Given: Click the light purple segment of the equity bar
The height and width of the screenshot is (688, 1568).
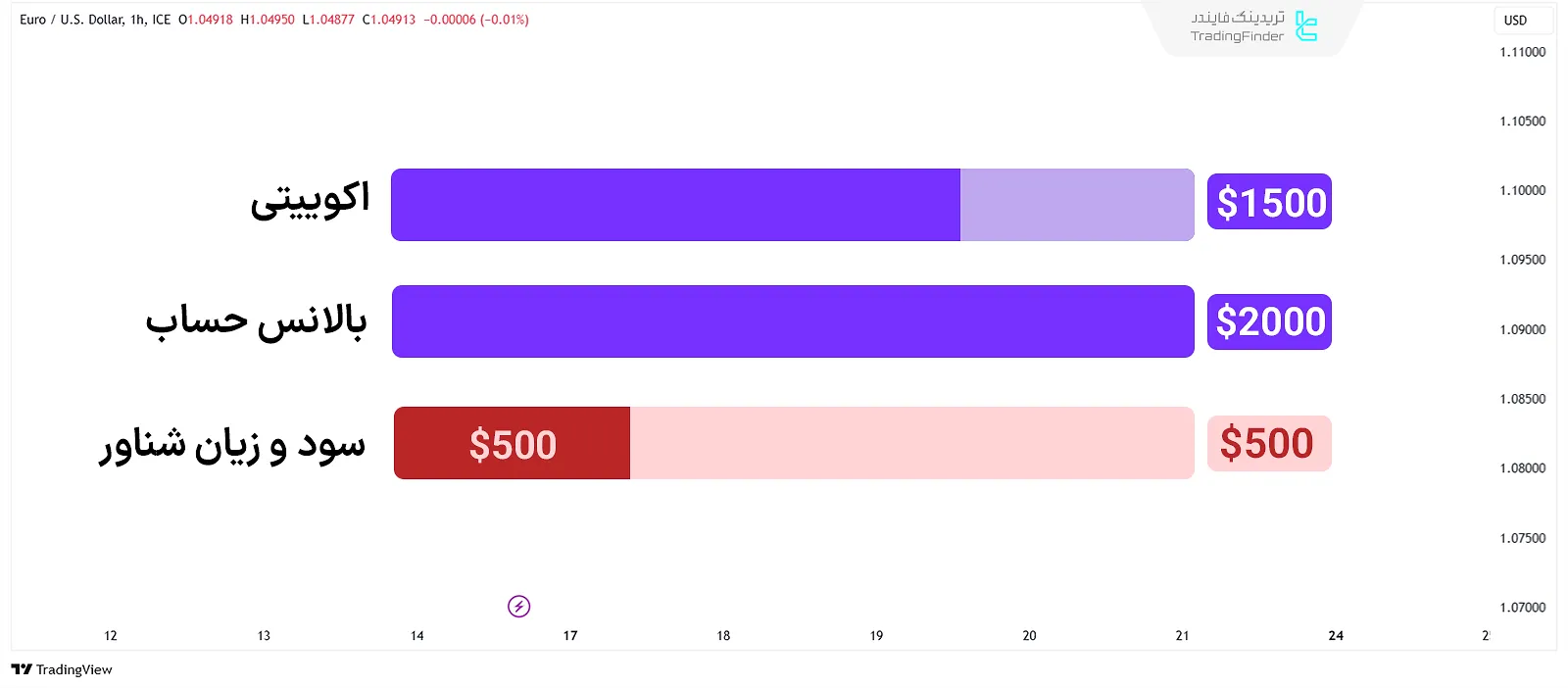Looking at the screenshot, I should pyautogui.click(x=1076, y=205).
